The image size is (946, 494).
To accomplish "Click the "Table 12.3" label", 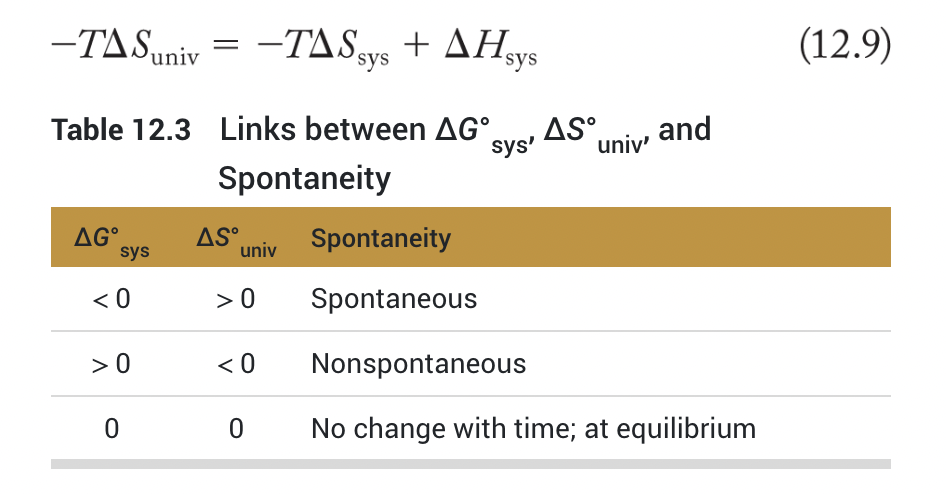I will [x=121, y=130].
